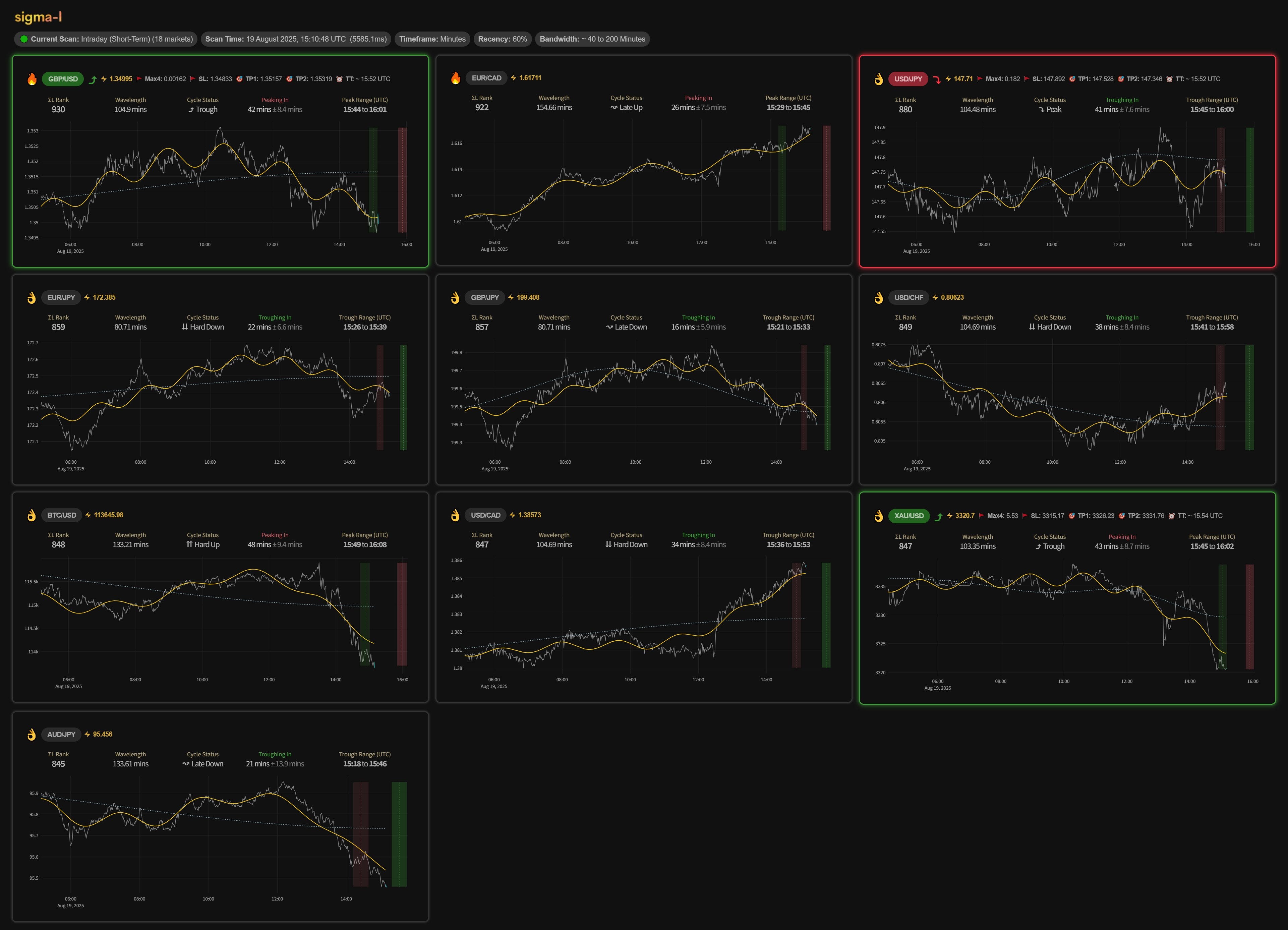The width and height of the screenshot is (1288, 930).
Task: Click the green up-arrow next to GBP/USD
Action: pyautogui.click(x=93, y=79)
